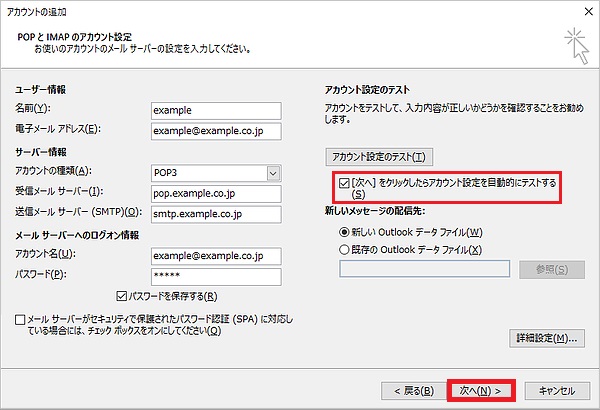The width and height of the screenshot is (600, 410).
Task: Uncheck automatic account test on 次へ checkbox
Action: point(343,184)
